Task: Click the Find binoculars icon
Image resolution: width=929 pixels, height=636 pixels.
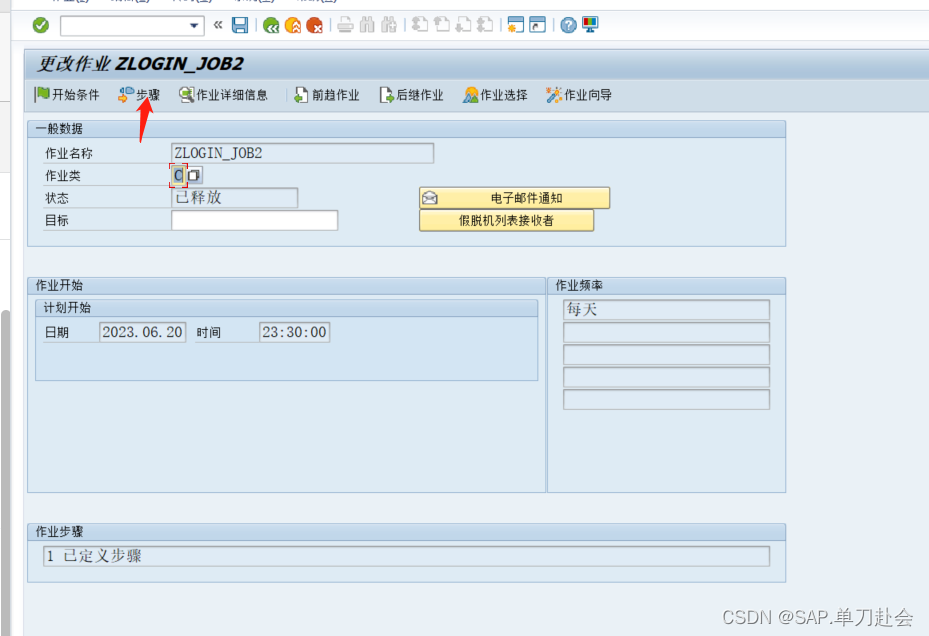Action: (x=367, y=25)
